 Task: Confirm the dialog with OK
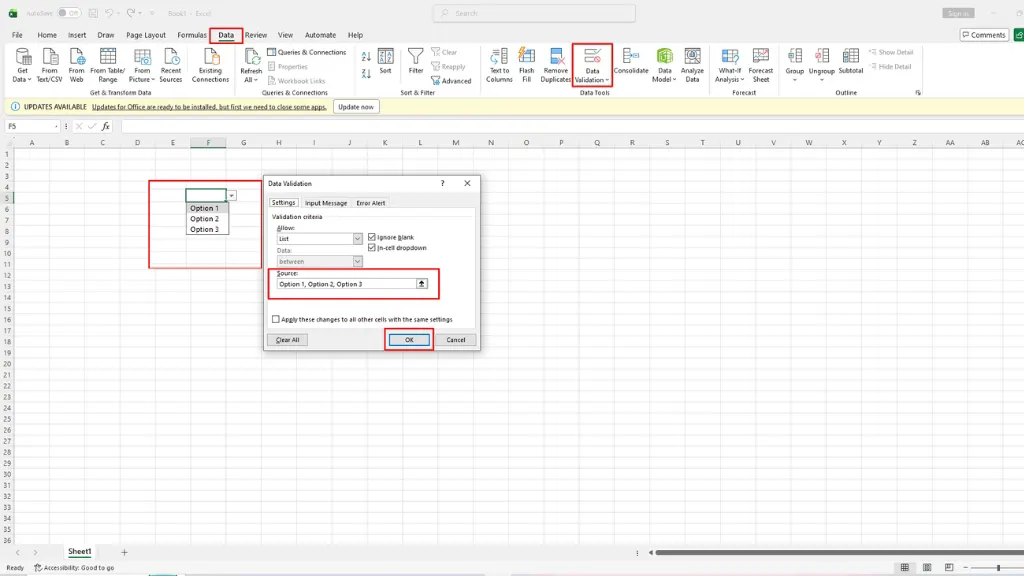coord(409,340)
